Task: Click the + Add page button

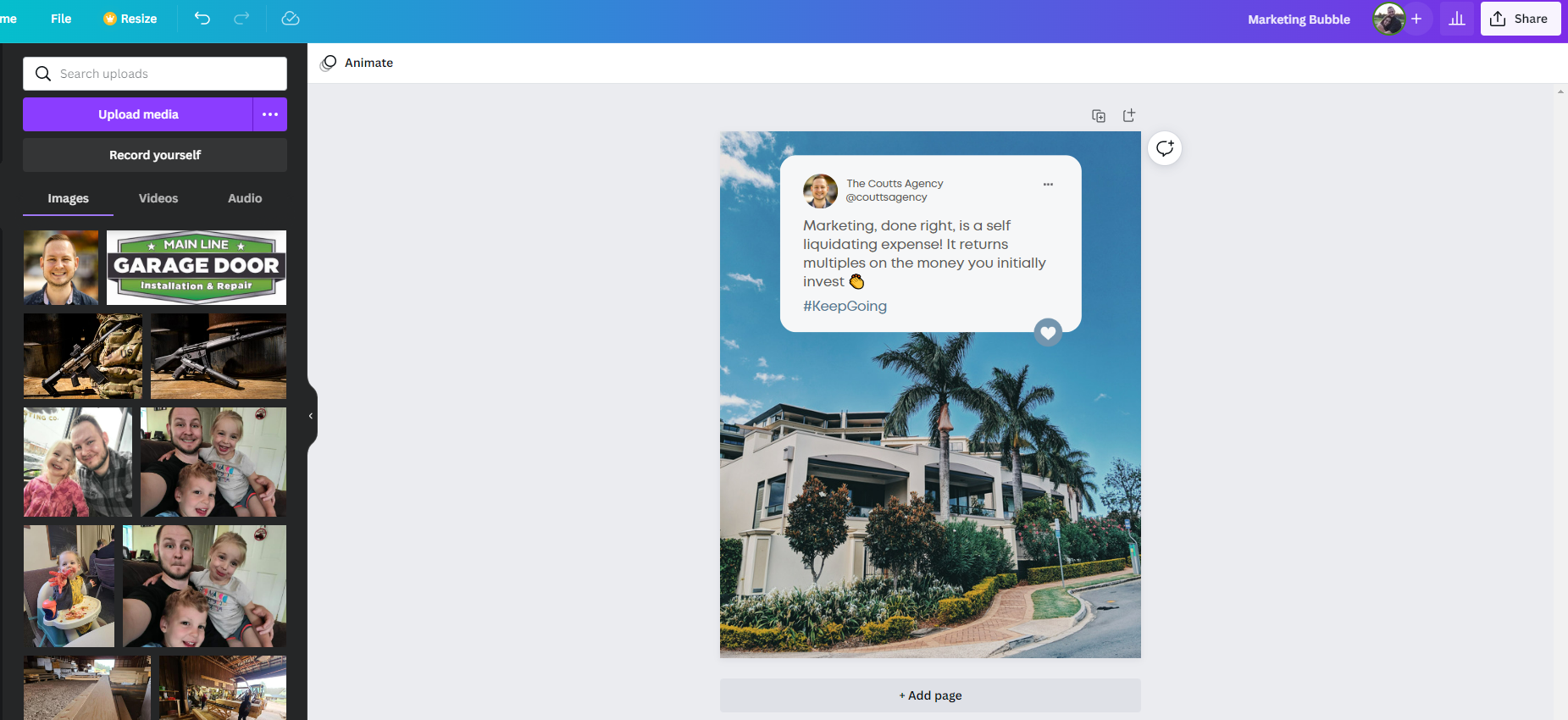Action: [x=930, y=695]
